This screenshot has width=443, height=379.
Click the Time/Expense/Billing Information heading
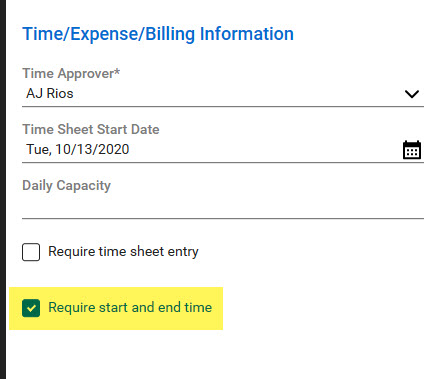(158, 34)
